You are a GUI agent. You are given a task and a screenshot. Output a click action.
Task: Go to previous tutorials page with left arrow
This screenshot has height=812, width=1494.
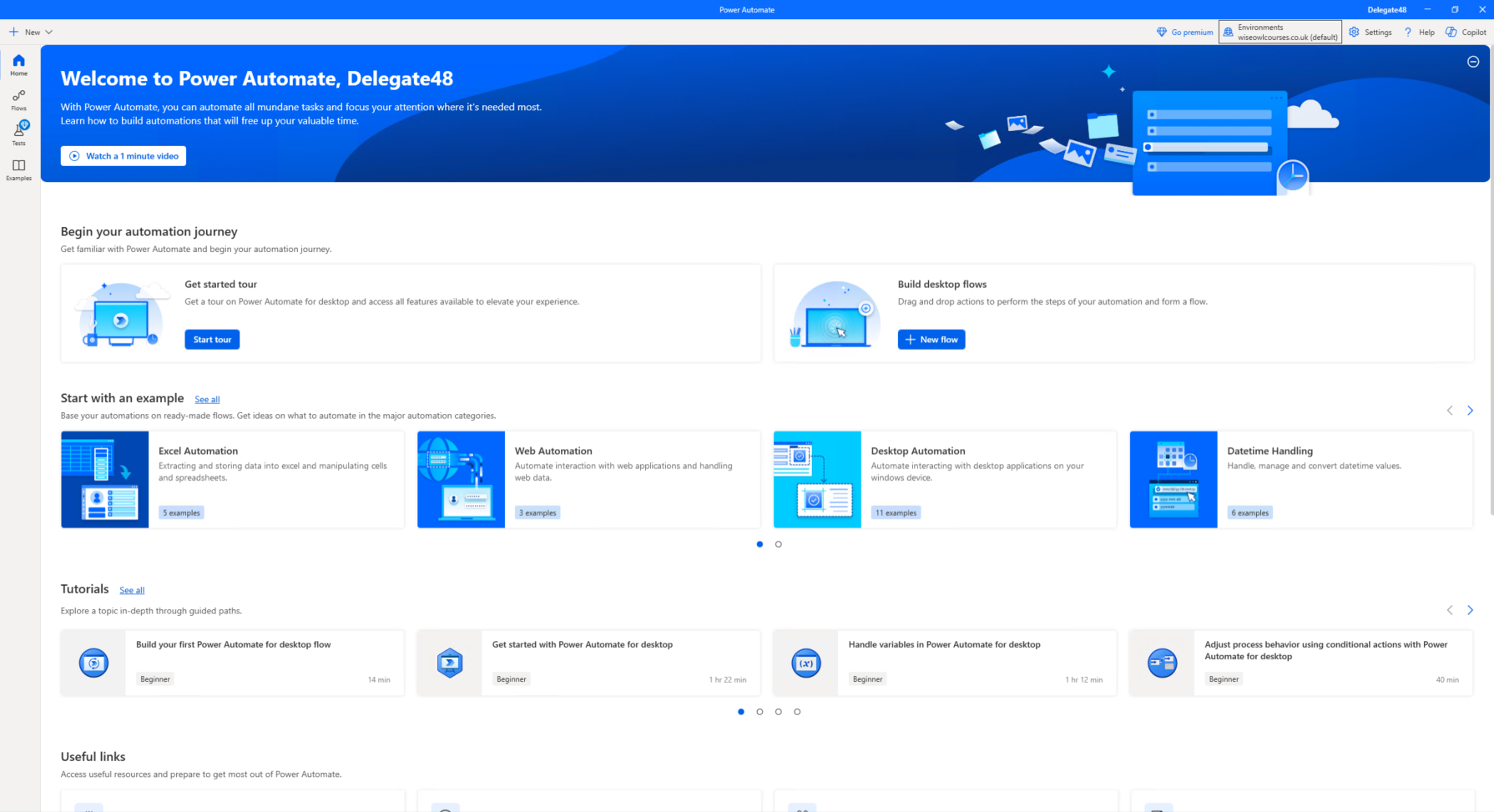pyautogui.click(x=1450, y=610)
